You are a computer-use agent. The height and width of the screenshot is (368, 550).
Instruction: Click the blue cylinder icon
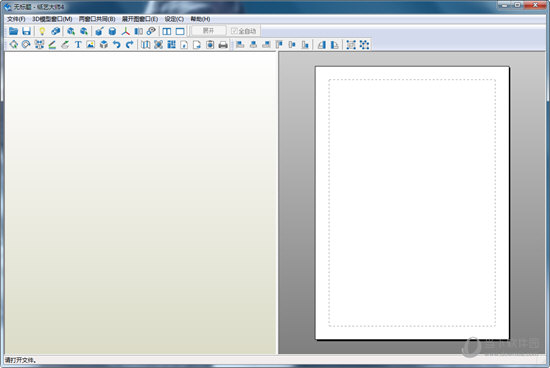pos(112,31)
